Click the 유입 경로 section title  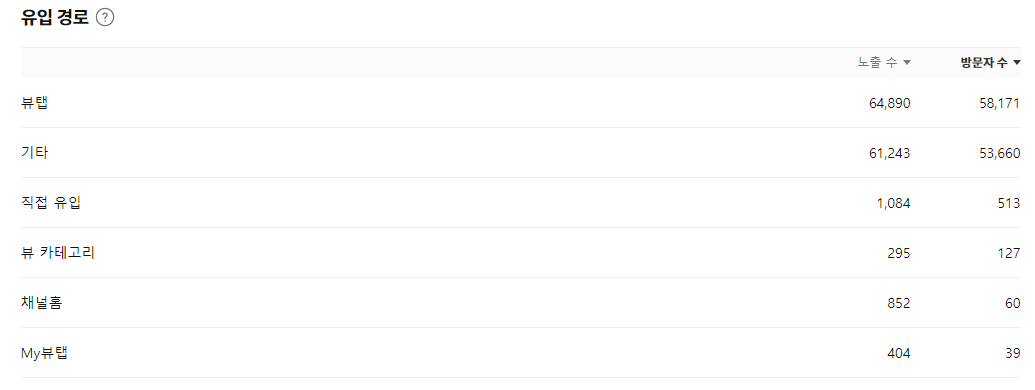[x=55, y=18]
